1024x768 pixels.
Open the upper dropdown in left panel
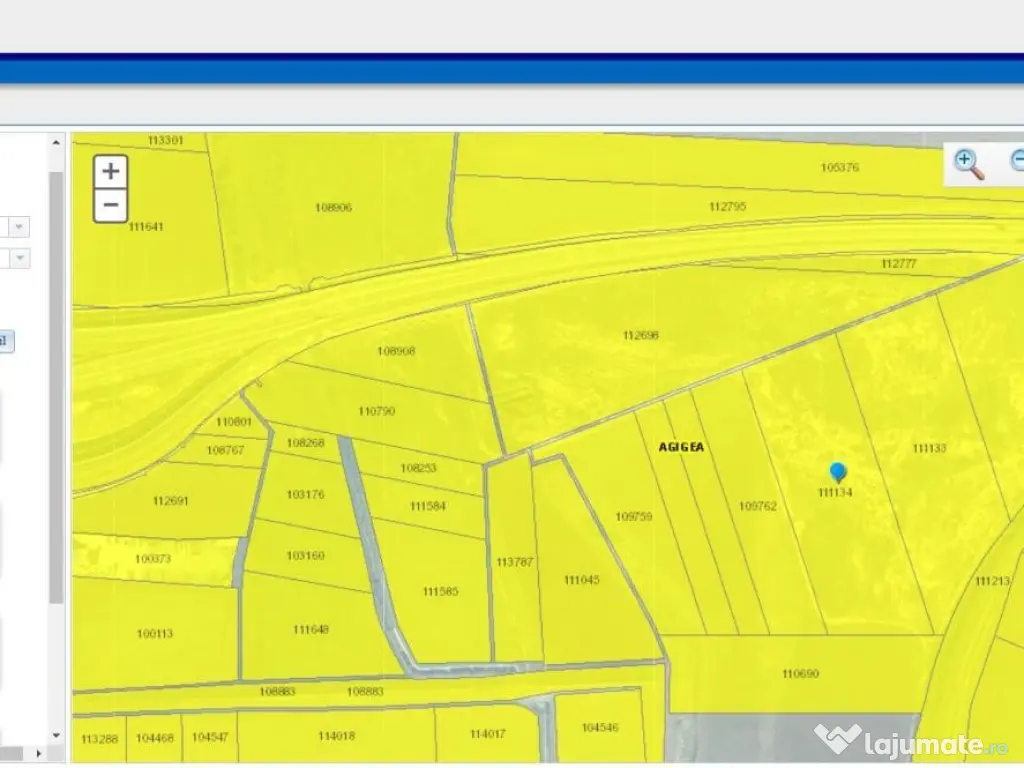(20, 227)
